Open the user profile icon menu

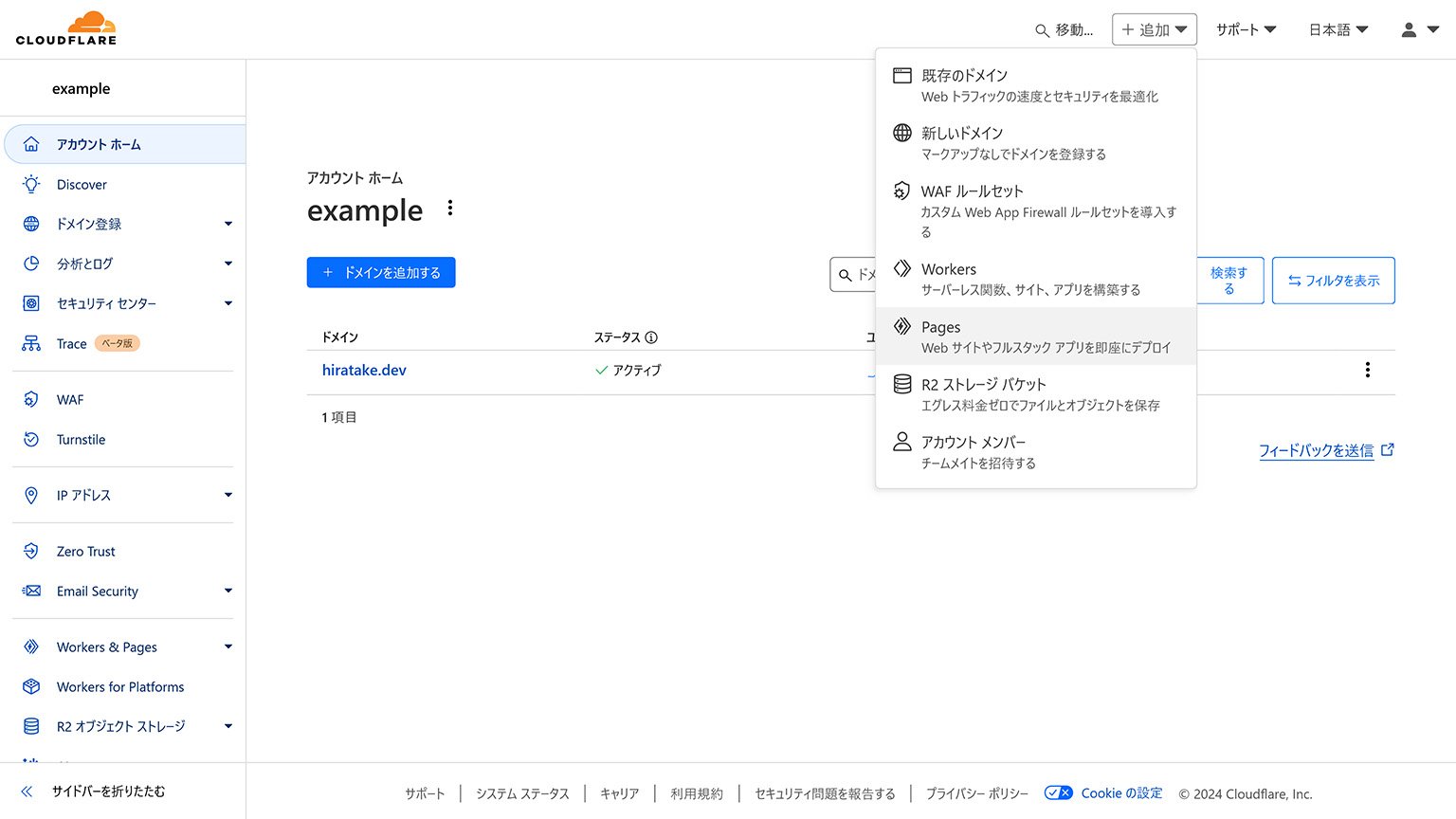[1420, 29]
